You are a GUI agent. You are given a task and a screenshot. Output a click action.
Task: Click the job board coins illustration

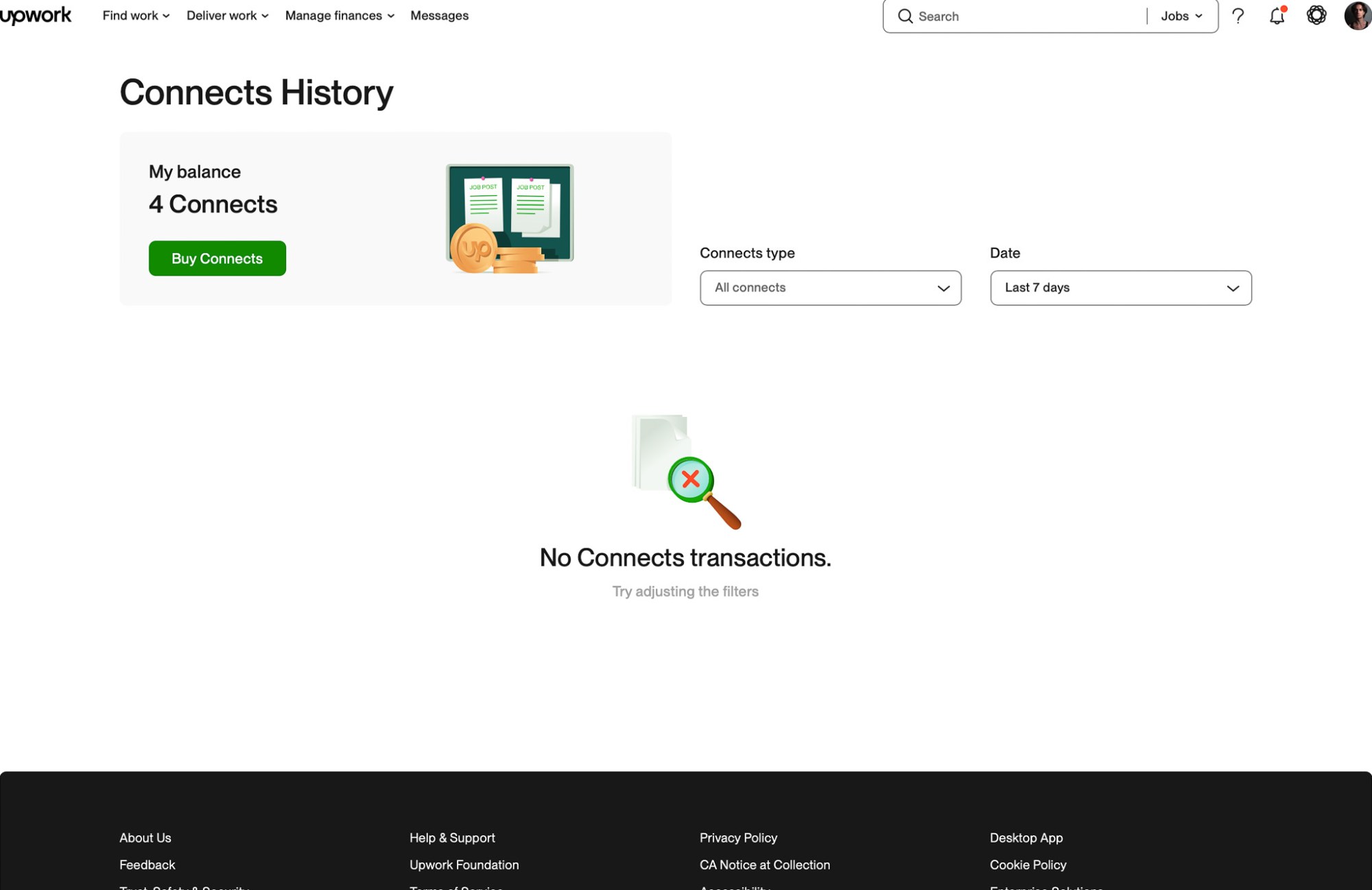[510, 219]
